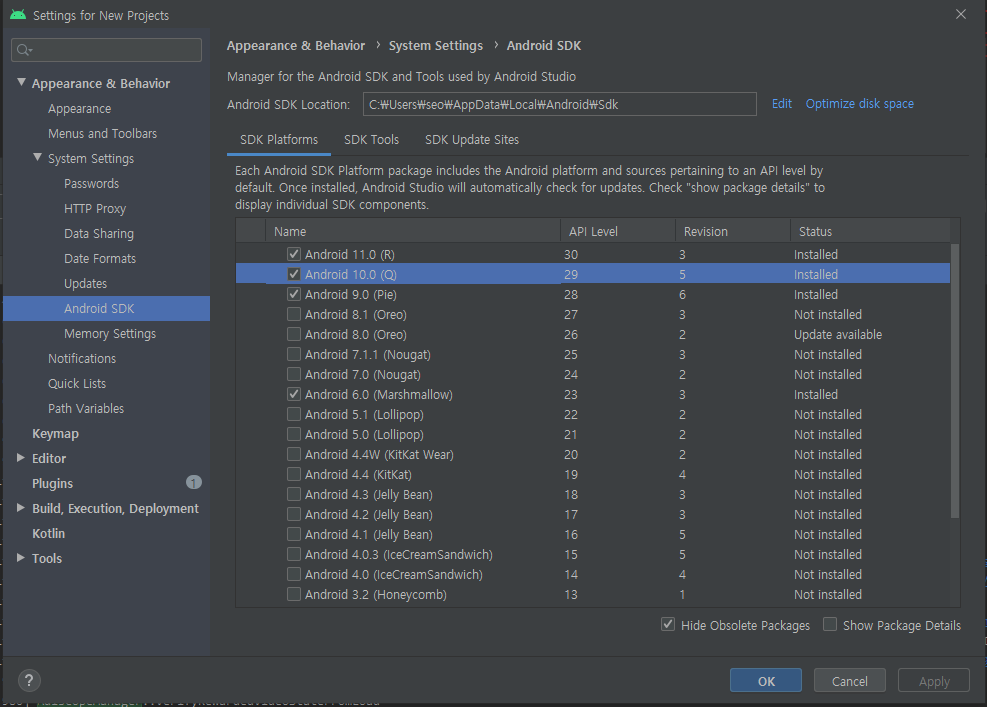Screen dimensions: 987x707
Task: Uncheck Android 10.0 (Q) checkbox
Action: point(294,274)
